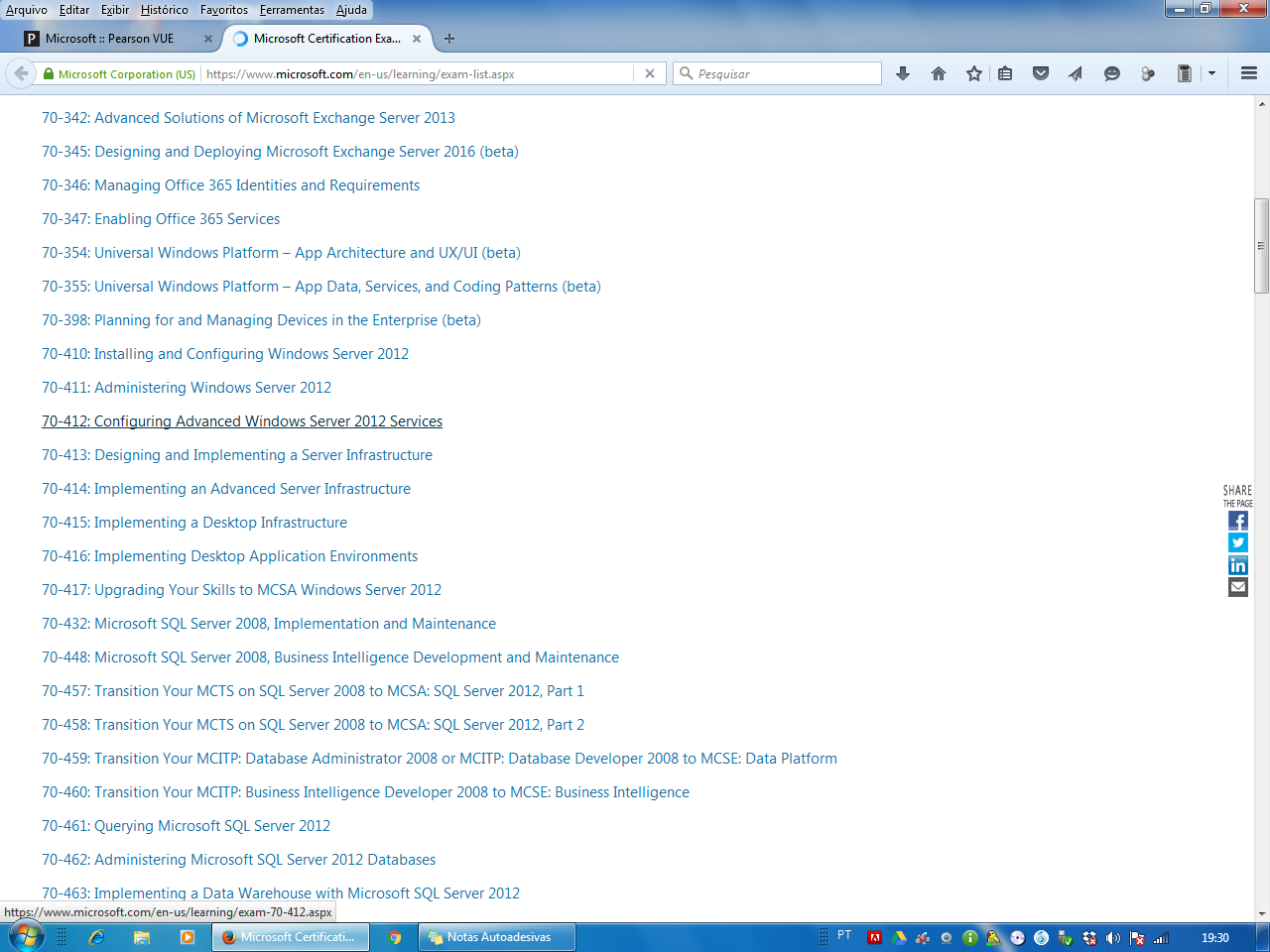
Task: Click the Adobe tray icon
Action: (x=875, y=937)
